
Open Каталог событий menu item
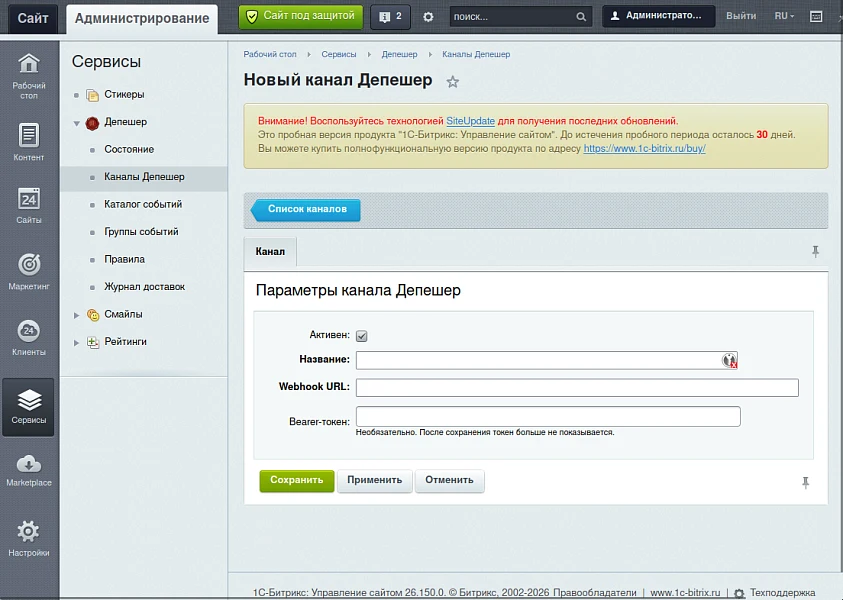click(143, 204)
